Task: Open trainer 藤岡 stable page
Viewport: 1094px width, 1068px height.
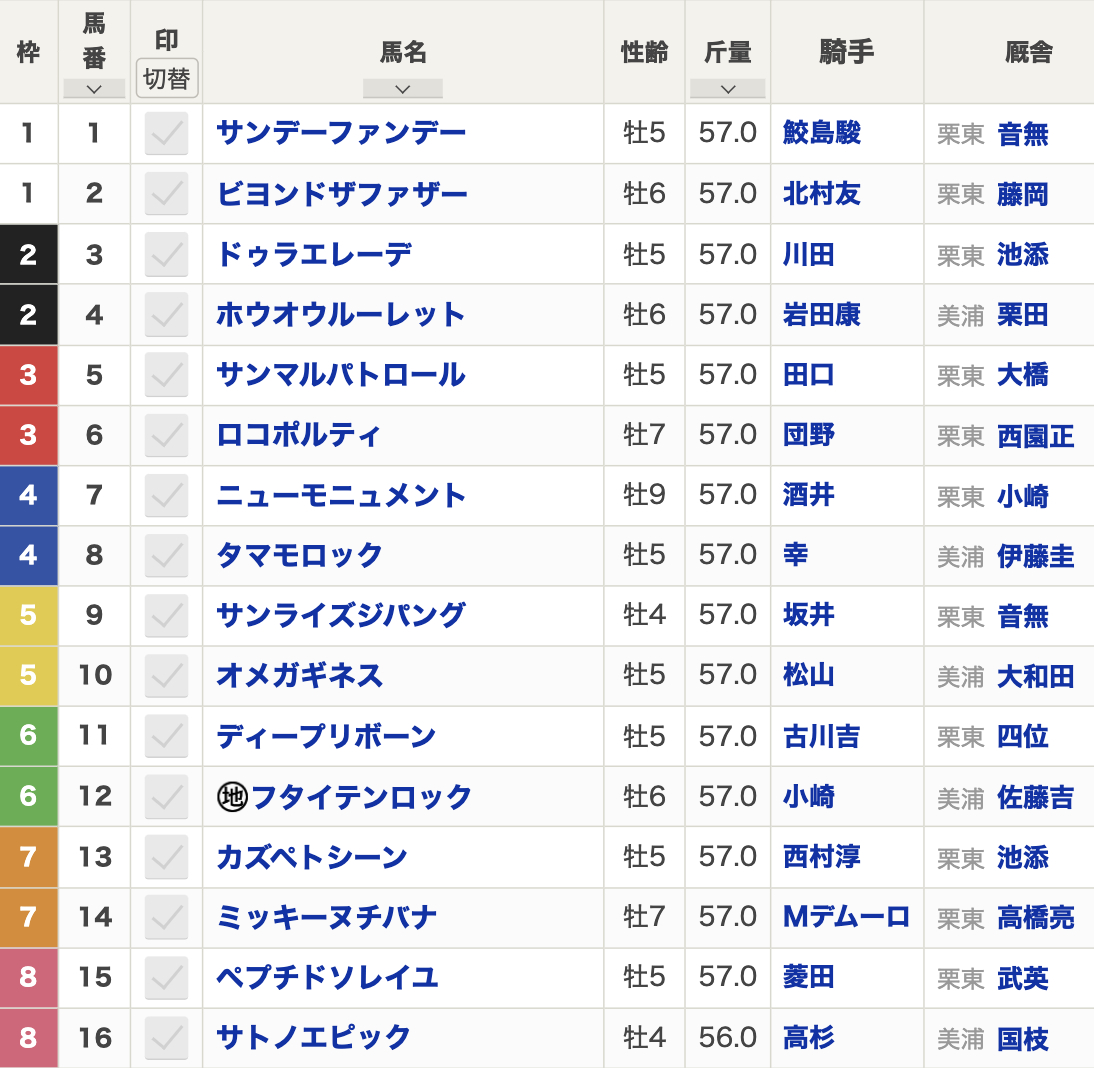Action: 1023,194
